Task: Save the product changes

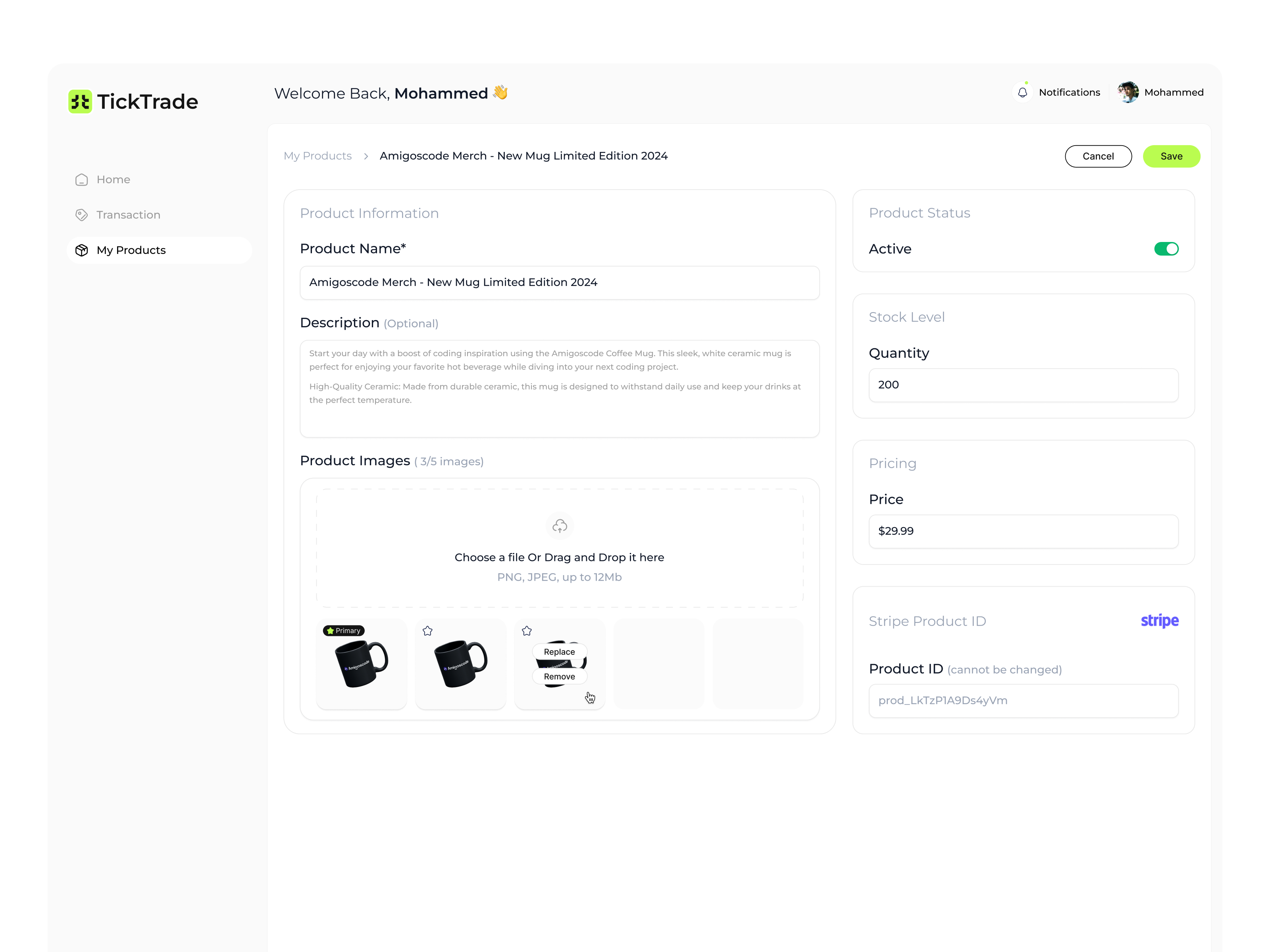Action: [1171, 156]
